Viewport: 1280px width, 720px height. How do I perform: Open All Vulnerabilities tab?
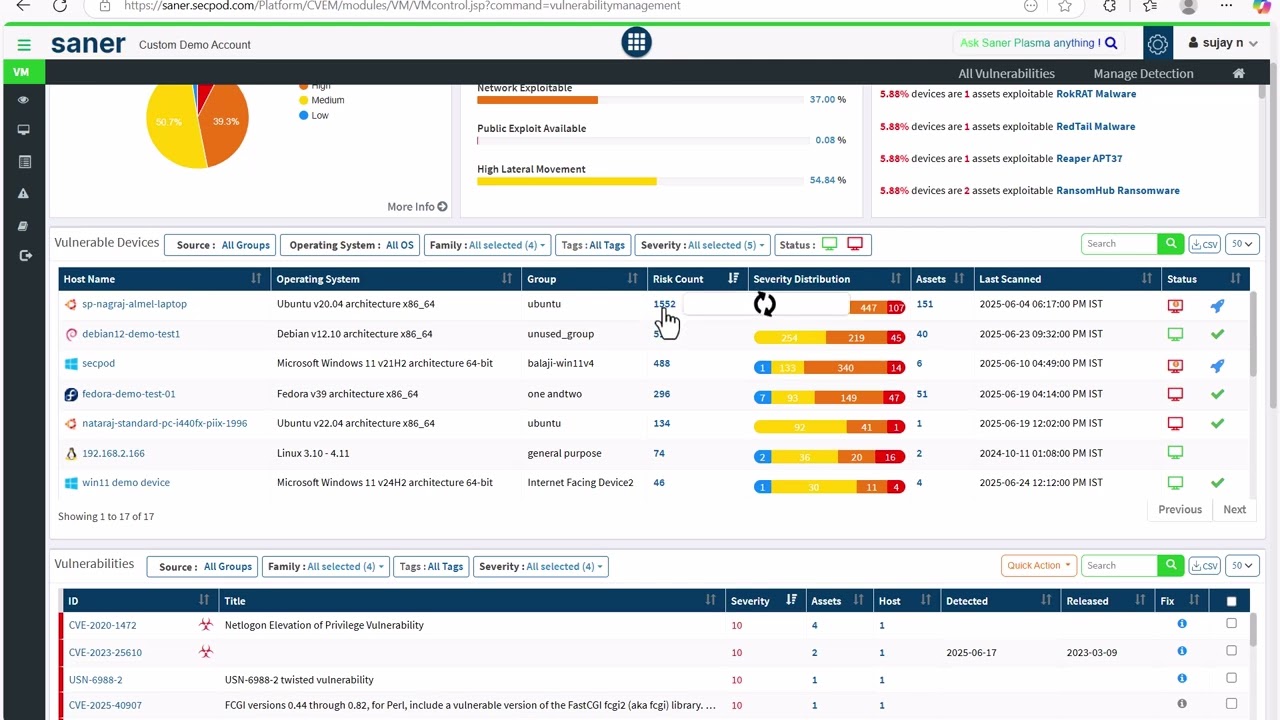1006,73
